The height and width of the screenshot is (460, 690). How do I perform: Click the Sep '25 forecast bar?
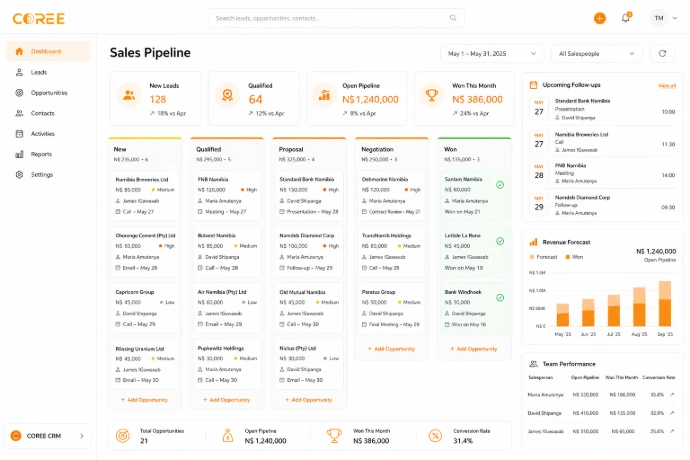[664, 290]
